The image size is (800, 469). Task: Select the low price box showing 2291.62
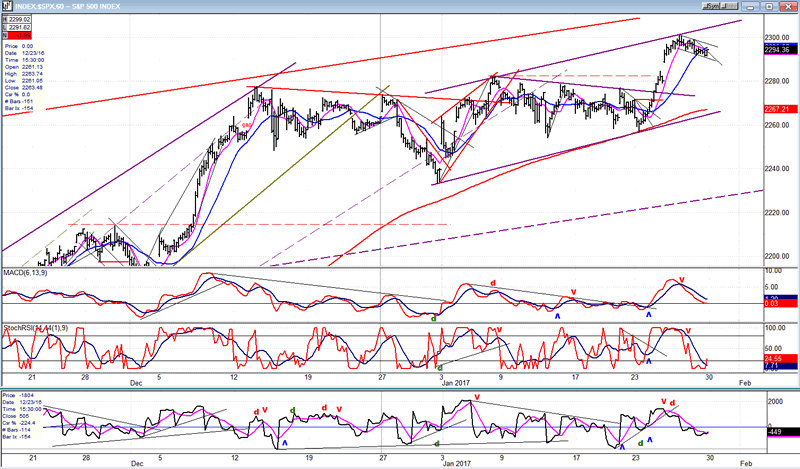coord(19,26)
